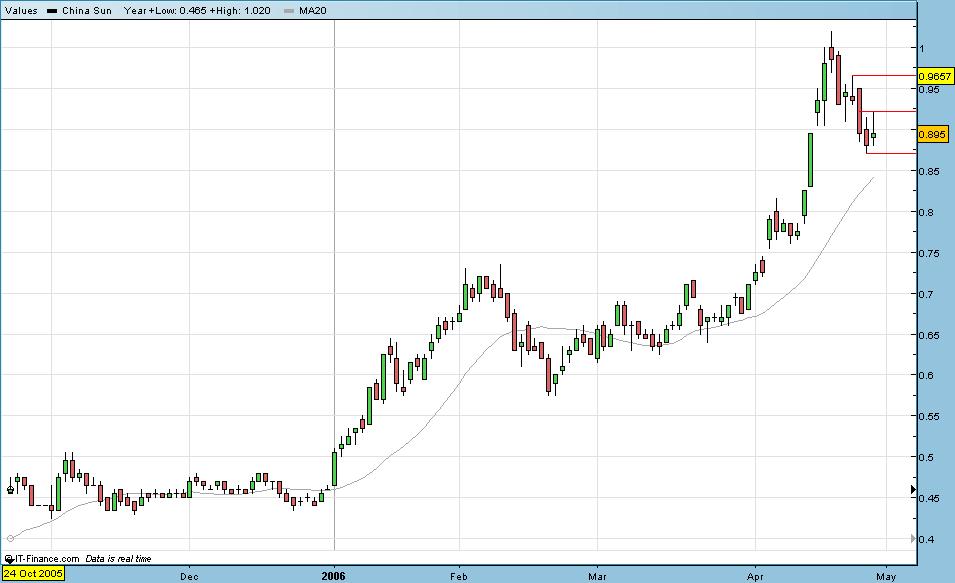Open the IT-Finance.com link
Image resolution: width=955 pixels, height=583 pixels.
[47, 559]
